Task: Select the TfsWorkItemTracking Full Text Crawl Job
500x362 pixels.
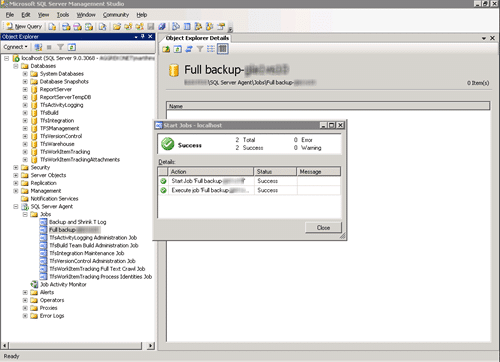Action: [97, 269]
